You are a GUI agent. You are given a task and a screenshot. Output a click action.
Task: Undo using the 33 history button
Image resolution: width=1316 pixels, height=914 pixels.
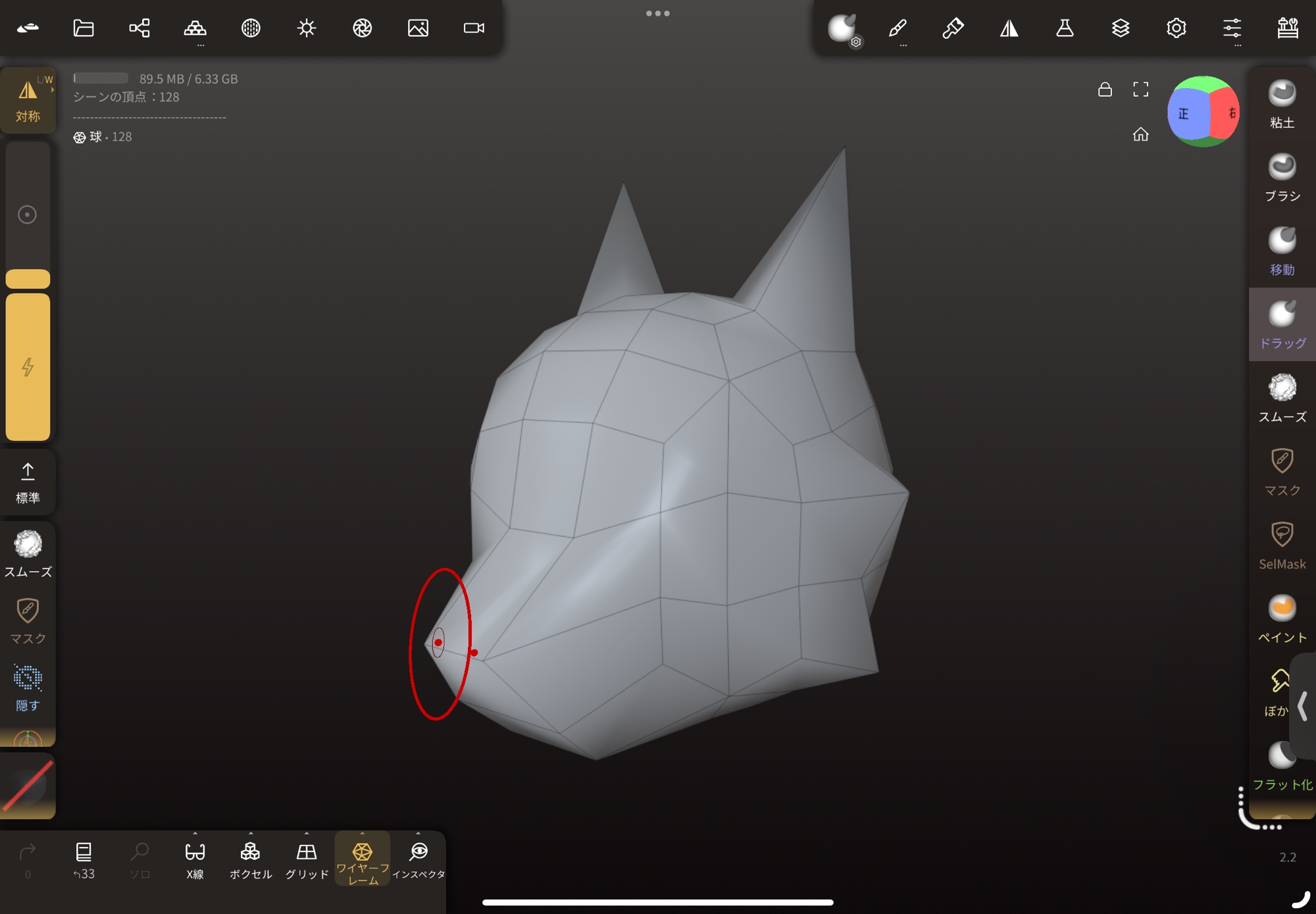click(84, 860)
